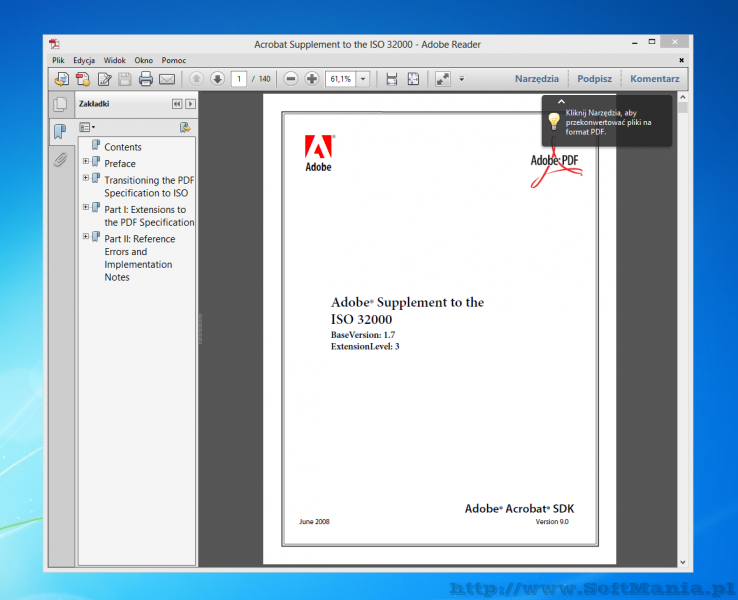This screenshot has height=600, width=738.
Task: Zoom in with the plus button
Action: coord(312,79)
